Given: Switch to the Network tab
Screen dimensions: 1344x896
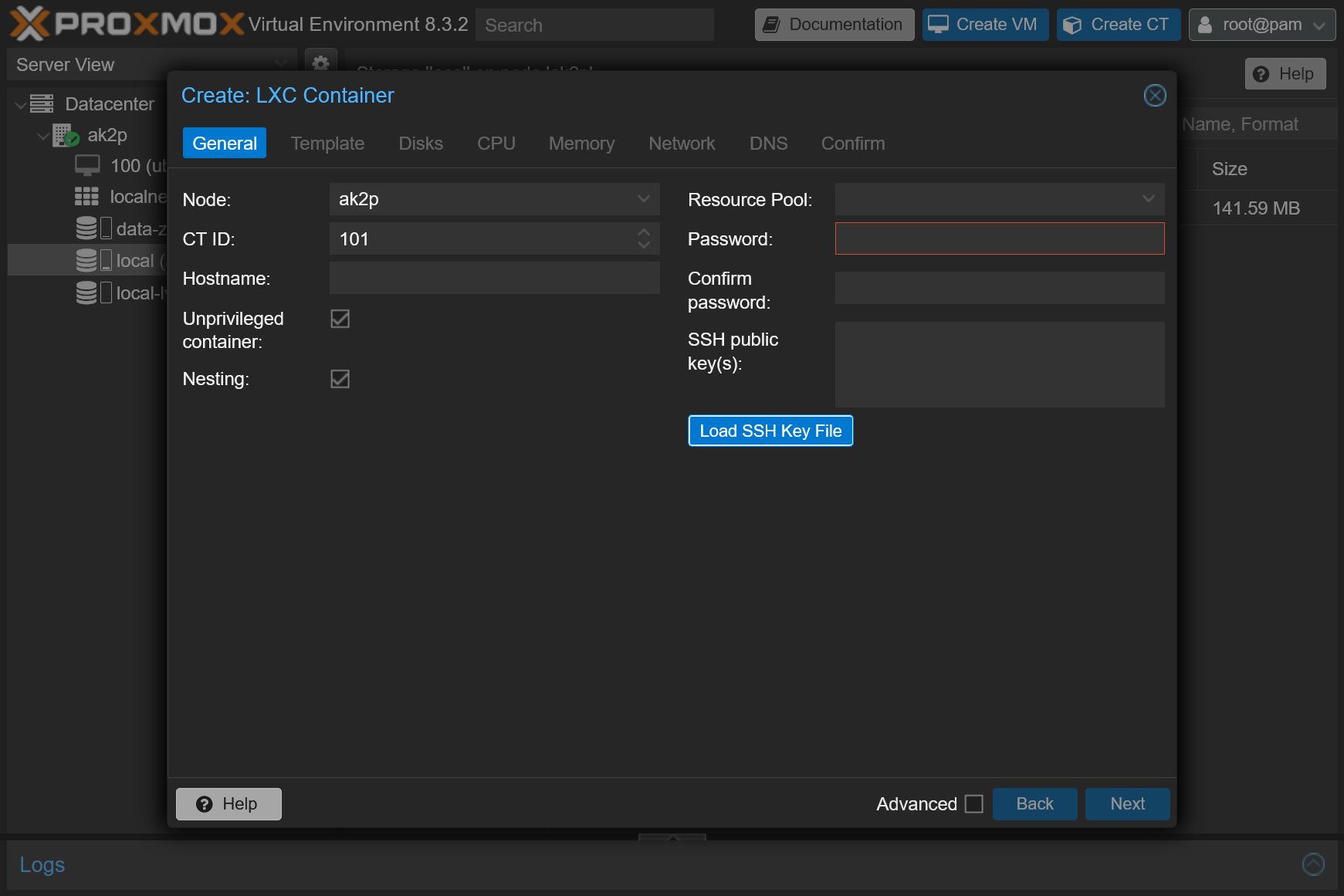Looking at the screenshot, I should tap(682, 144).
